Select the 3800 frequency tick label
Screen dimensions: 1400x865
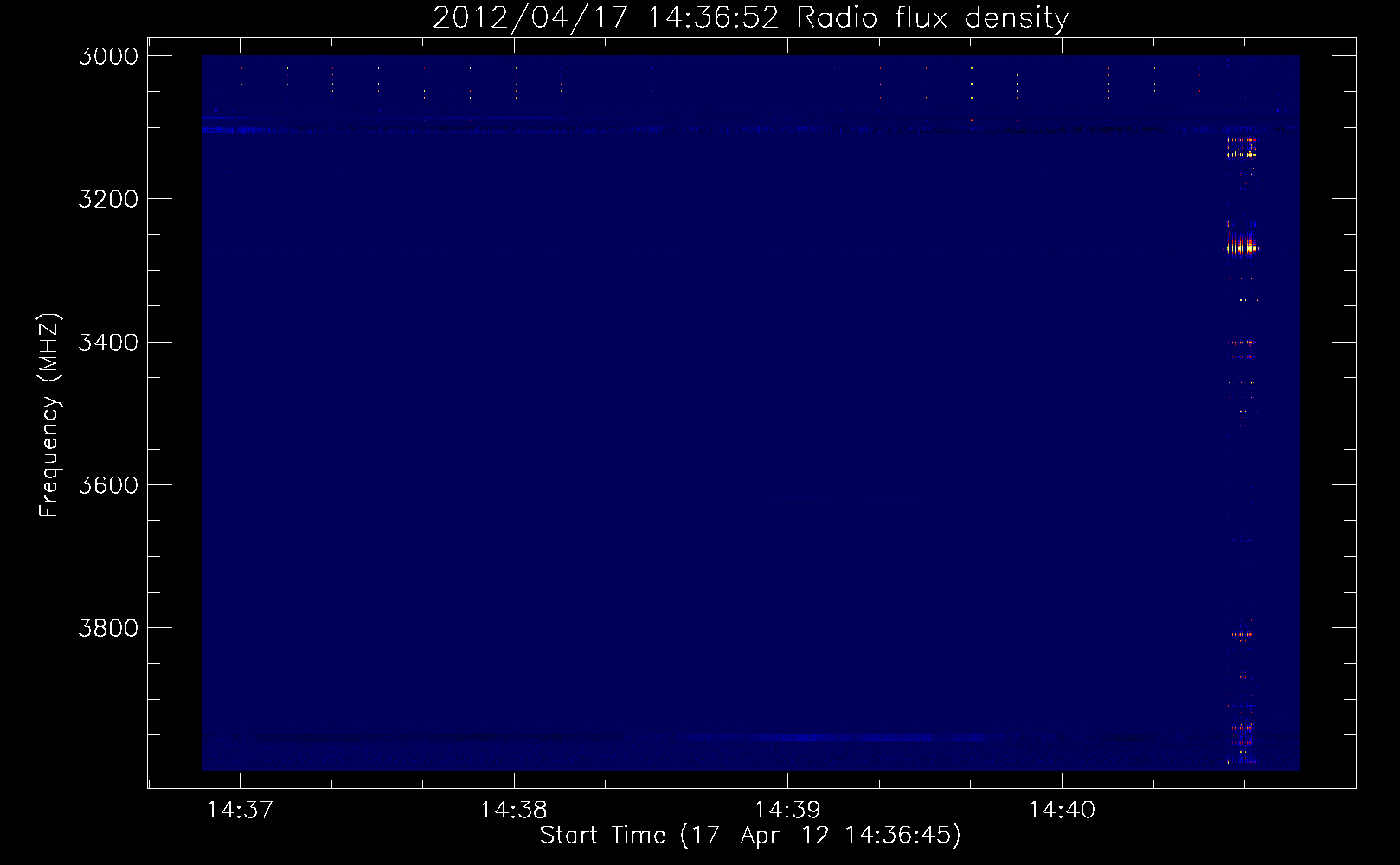click(x=108, y=628)
